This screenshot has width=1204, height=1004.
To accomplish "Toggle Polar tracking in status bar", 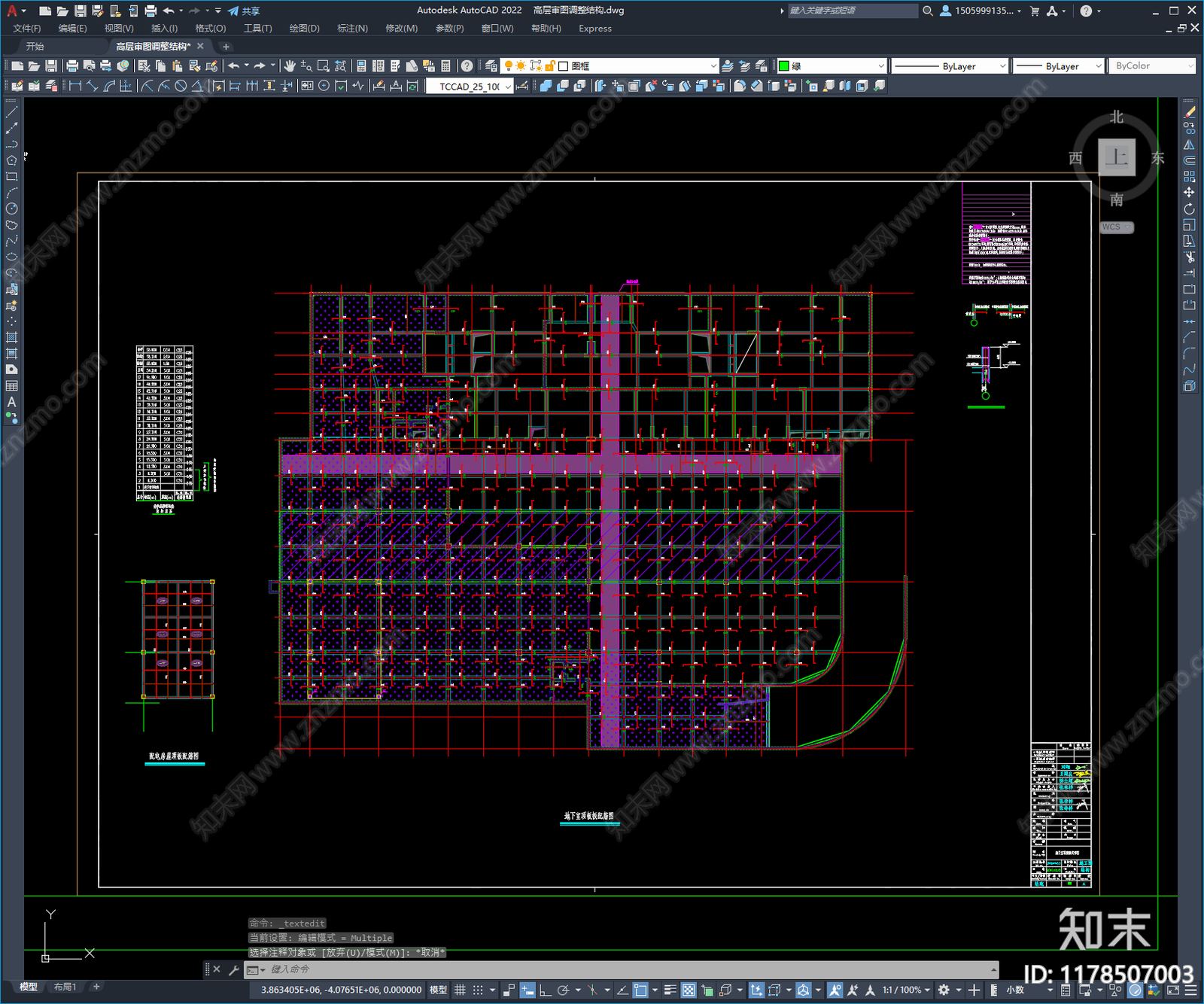I will pyautogui.click(x=563, y=990).
